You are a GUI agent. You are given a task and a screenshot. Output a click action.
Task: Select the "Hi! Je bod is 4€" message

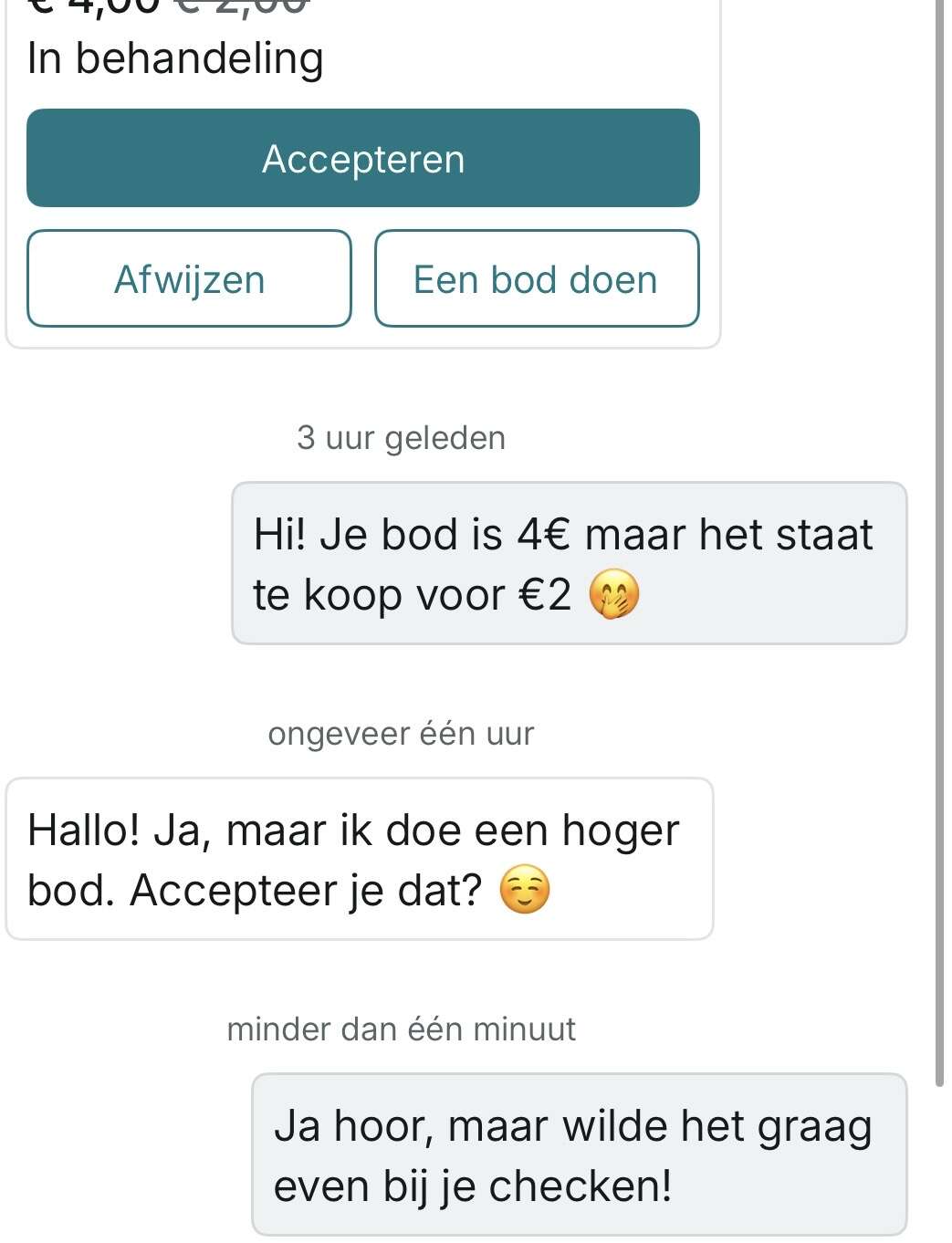tap(569, 563)
